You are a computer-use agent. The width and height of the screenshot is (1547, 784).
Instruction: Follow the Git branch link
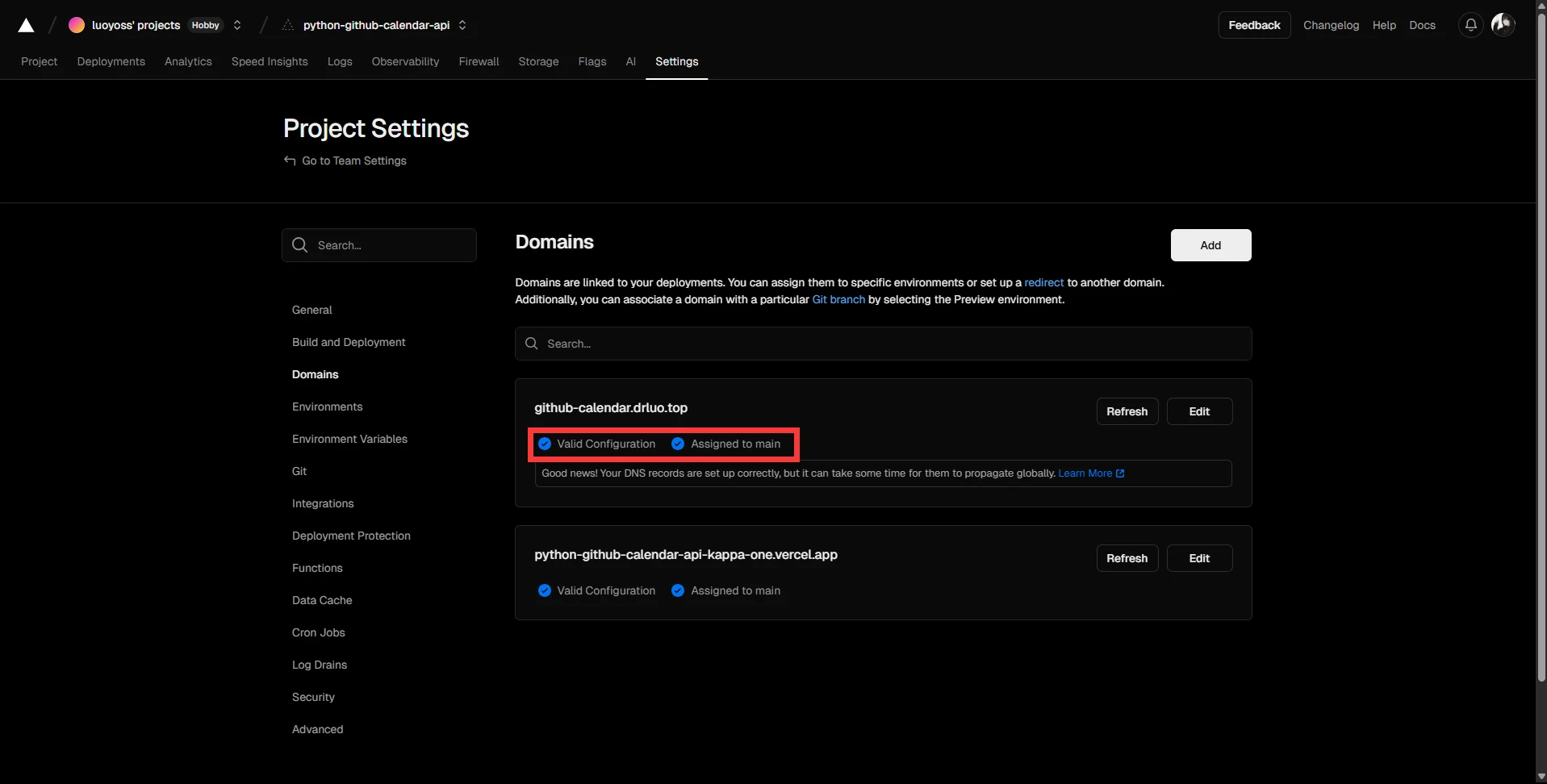click(838, 299)
